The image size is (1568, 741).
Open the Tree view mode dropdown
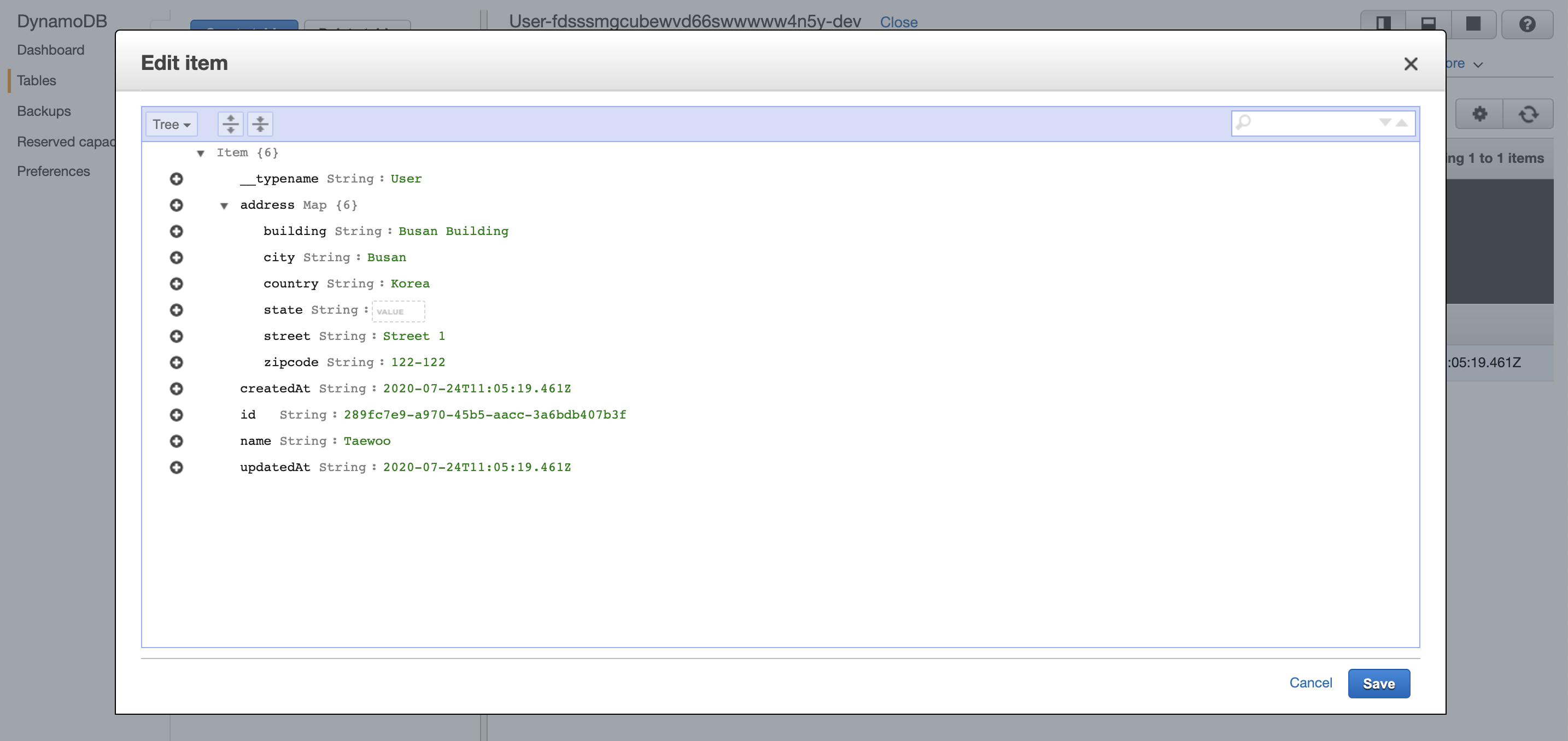(x=172, y=124)
